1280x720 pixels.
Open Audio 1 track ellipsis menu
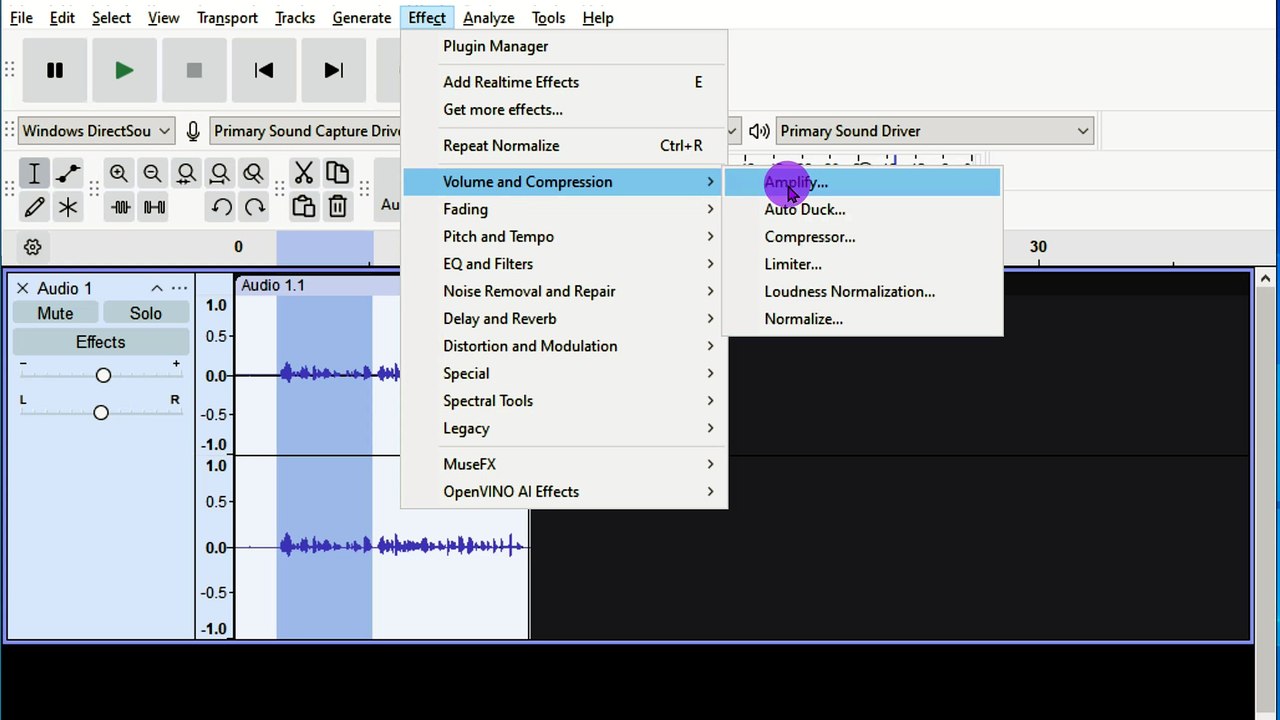pos(179,288)
